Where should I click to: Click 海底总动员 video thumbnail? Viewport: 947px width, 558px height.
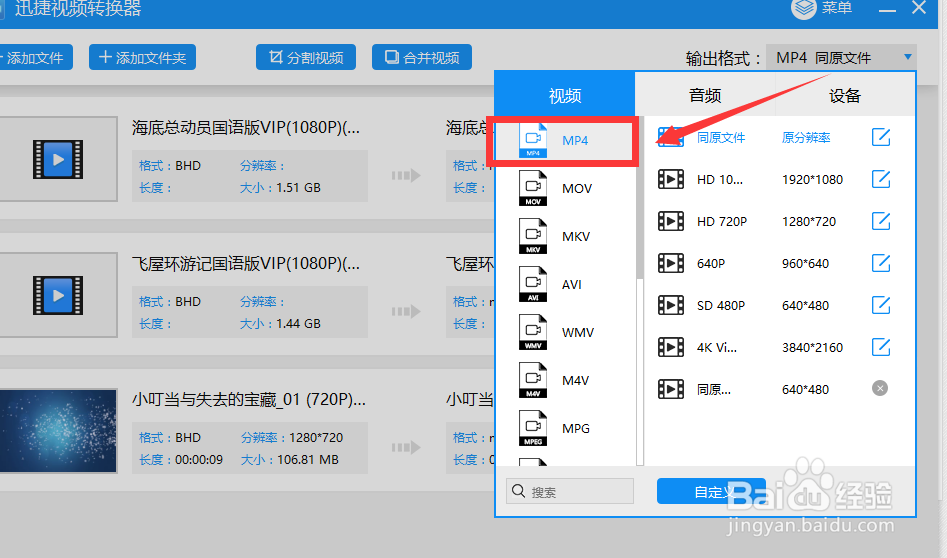(x=58, y=159)
